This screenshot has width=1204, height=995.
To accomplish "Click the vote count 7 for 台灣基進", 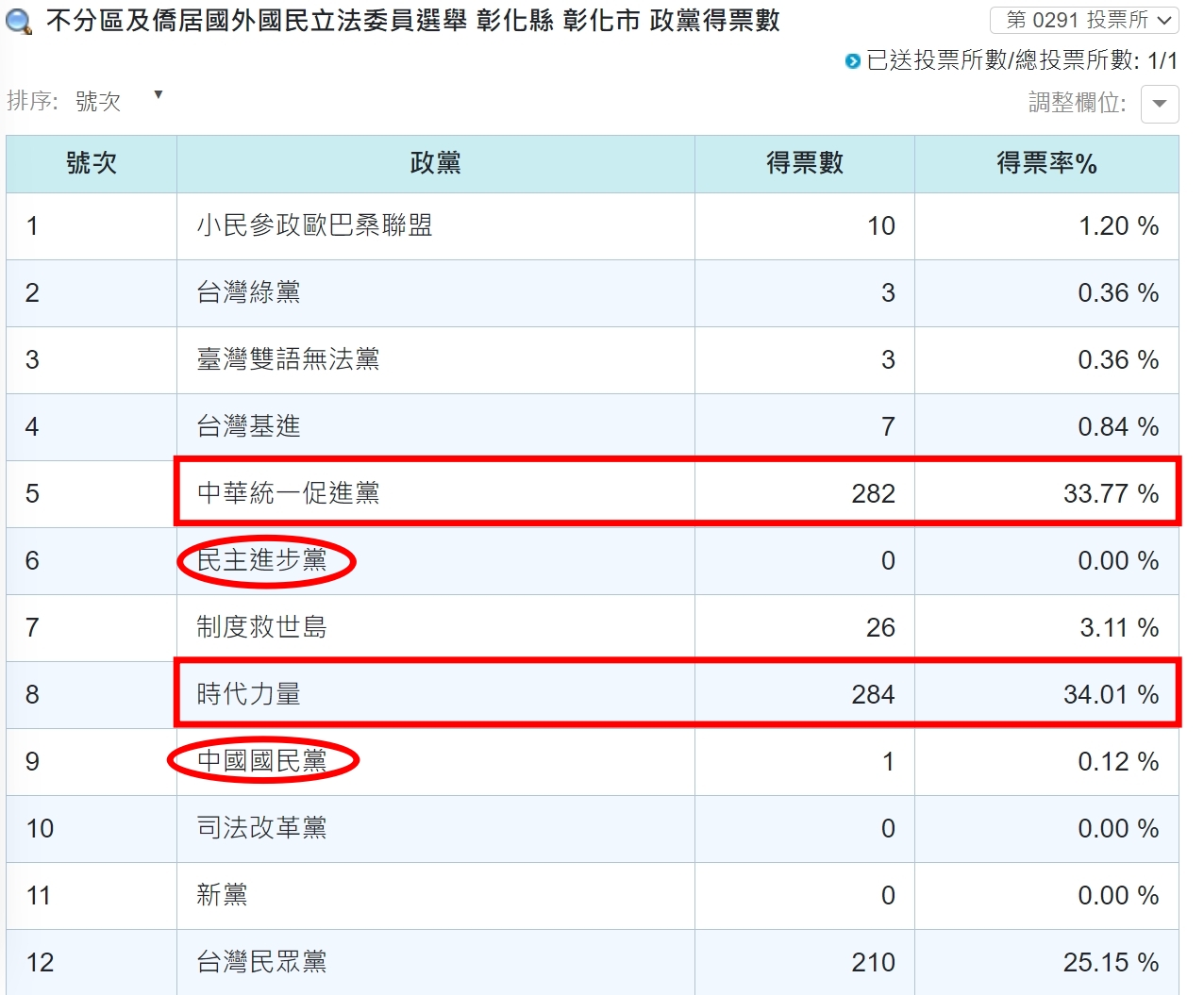I will pos(888,426).
